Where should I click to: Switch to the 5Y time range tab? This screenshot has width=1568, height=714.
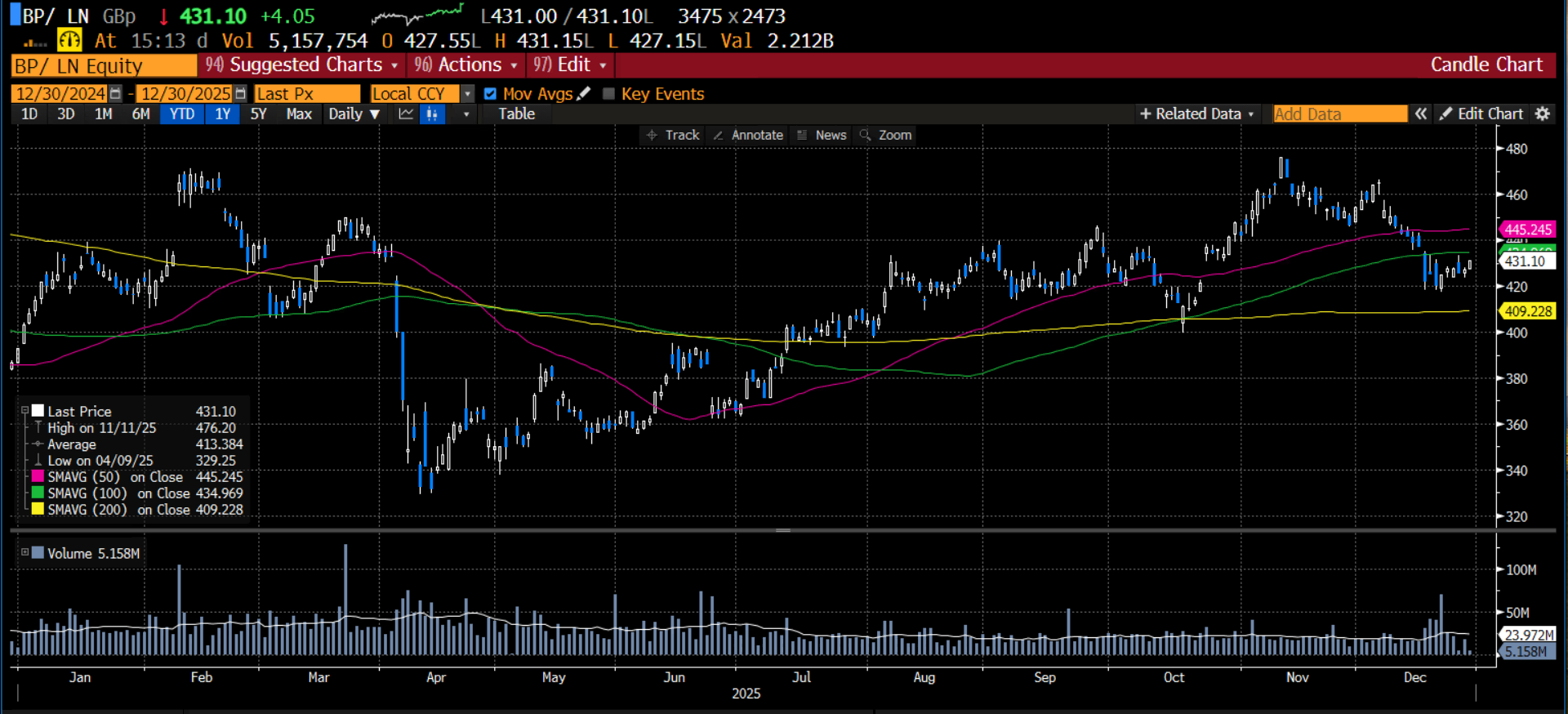(x=258, y=114)
